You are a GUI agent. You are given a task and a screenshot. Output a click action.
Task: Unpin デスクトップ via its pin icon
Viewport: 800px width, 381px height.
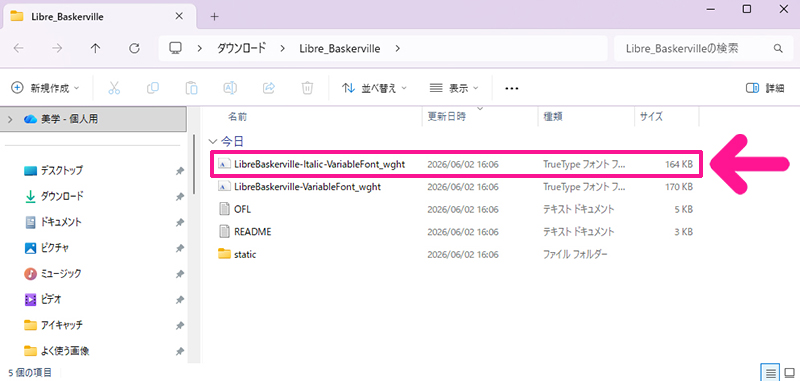180,171
